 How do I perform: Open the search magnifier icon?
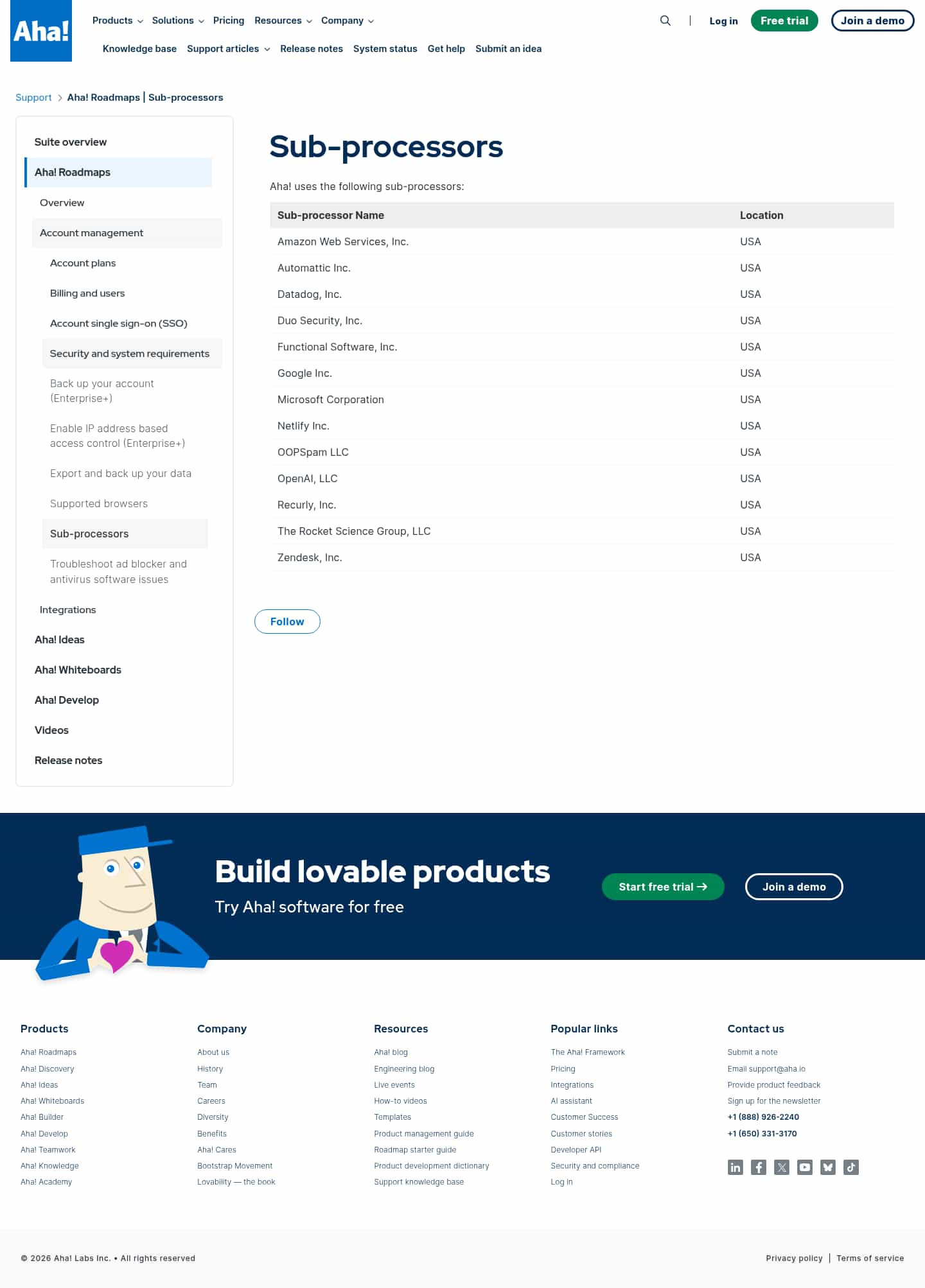(665, 21)
